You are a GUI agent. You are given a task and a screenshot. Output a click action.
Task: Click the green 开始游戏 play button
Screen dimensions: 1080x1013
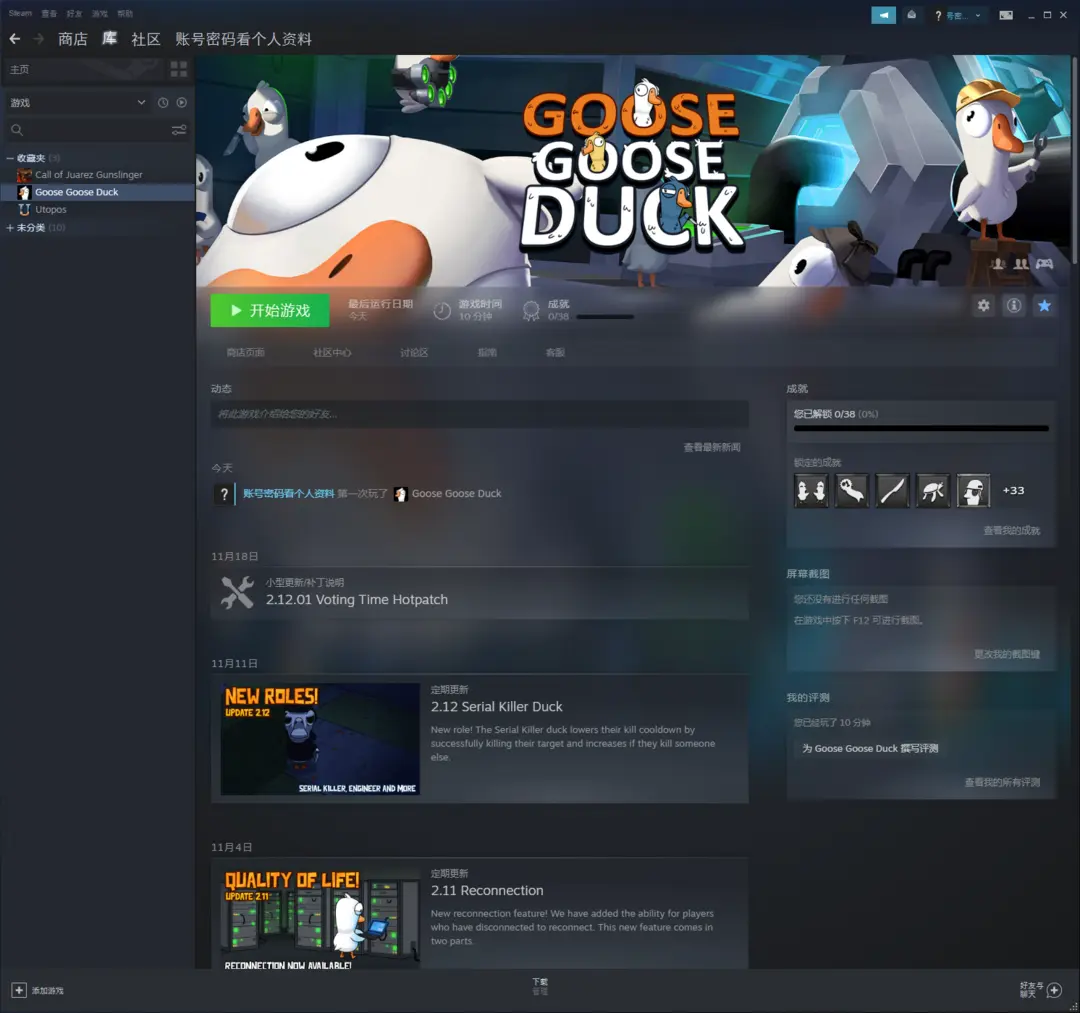270,311
